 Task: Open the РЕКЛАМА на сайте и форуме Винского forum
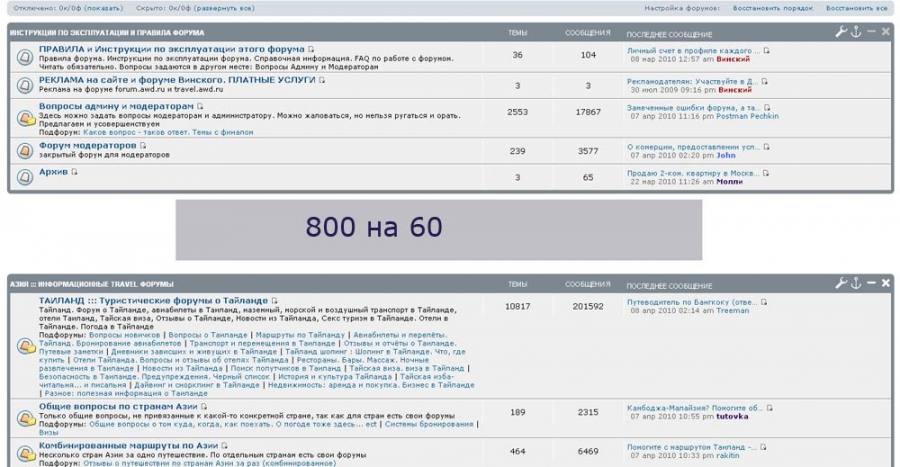click(x=177, y=80)
